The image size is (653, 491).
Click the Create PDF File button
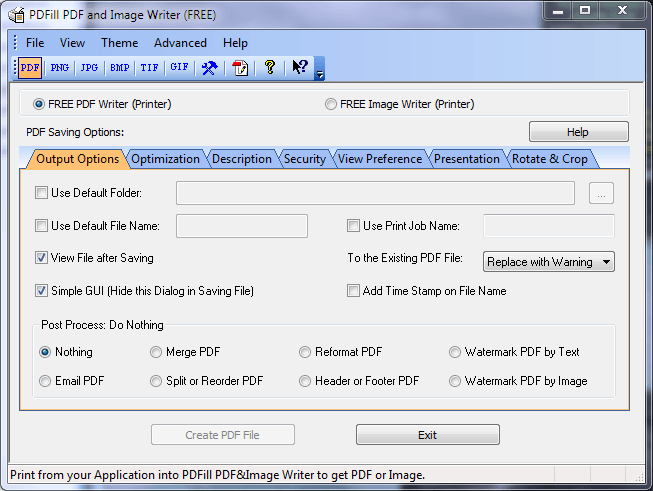click(x=223, y=435)
